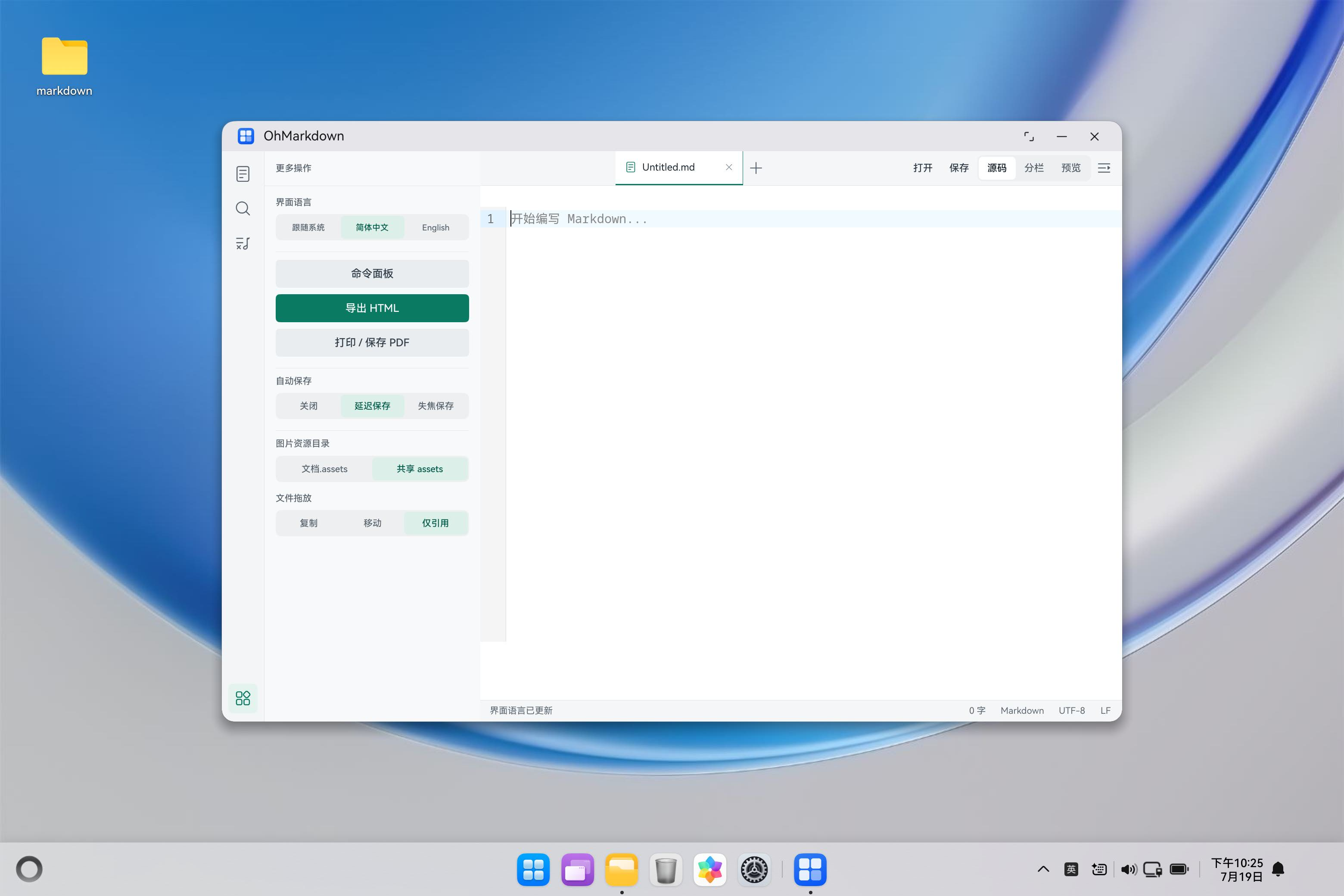Set file drop to 复制

click(x=308, y=523)
